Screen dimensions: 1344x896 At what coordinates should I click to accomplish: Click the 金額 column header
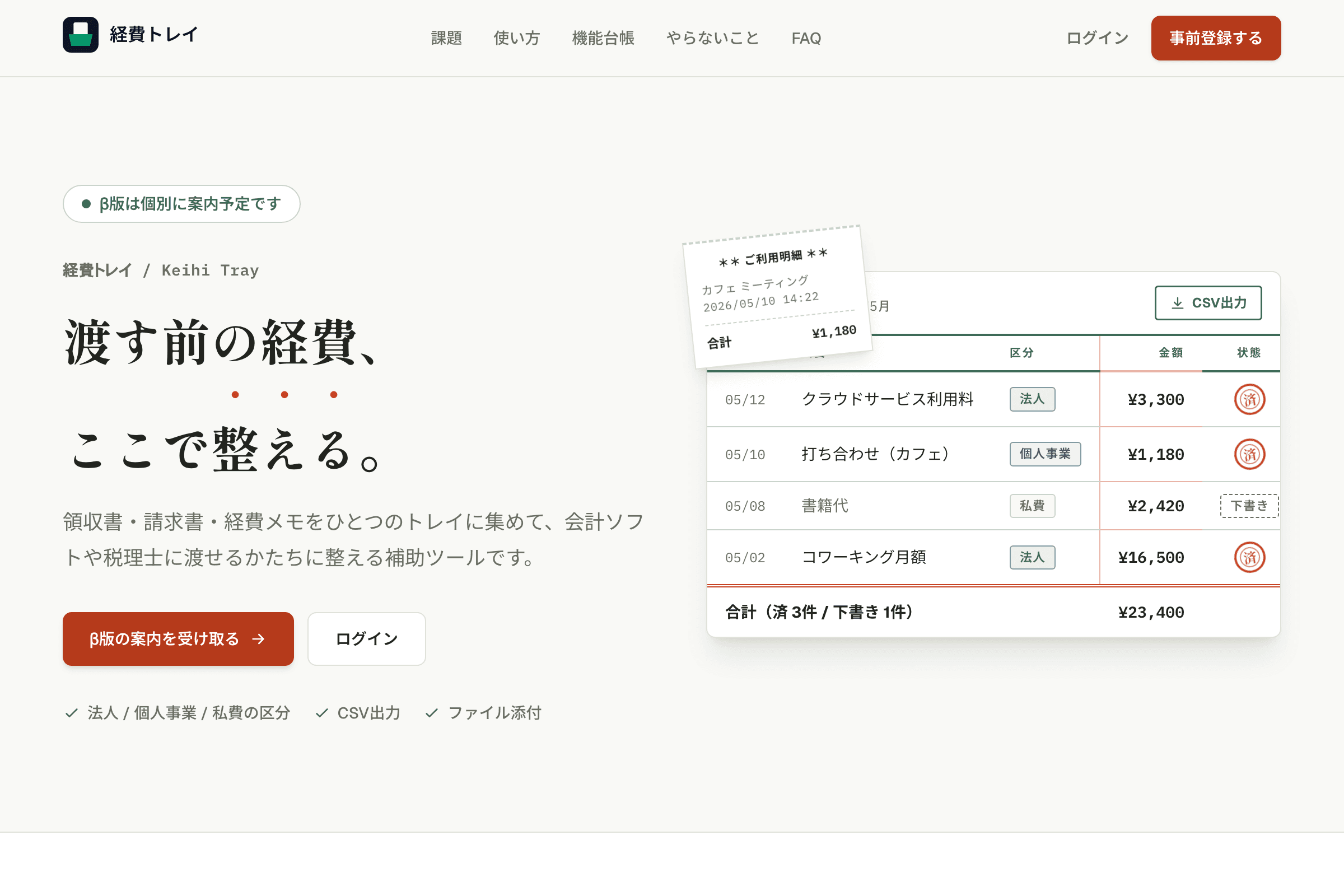click(x=1170, y=353)
